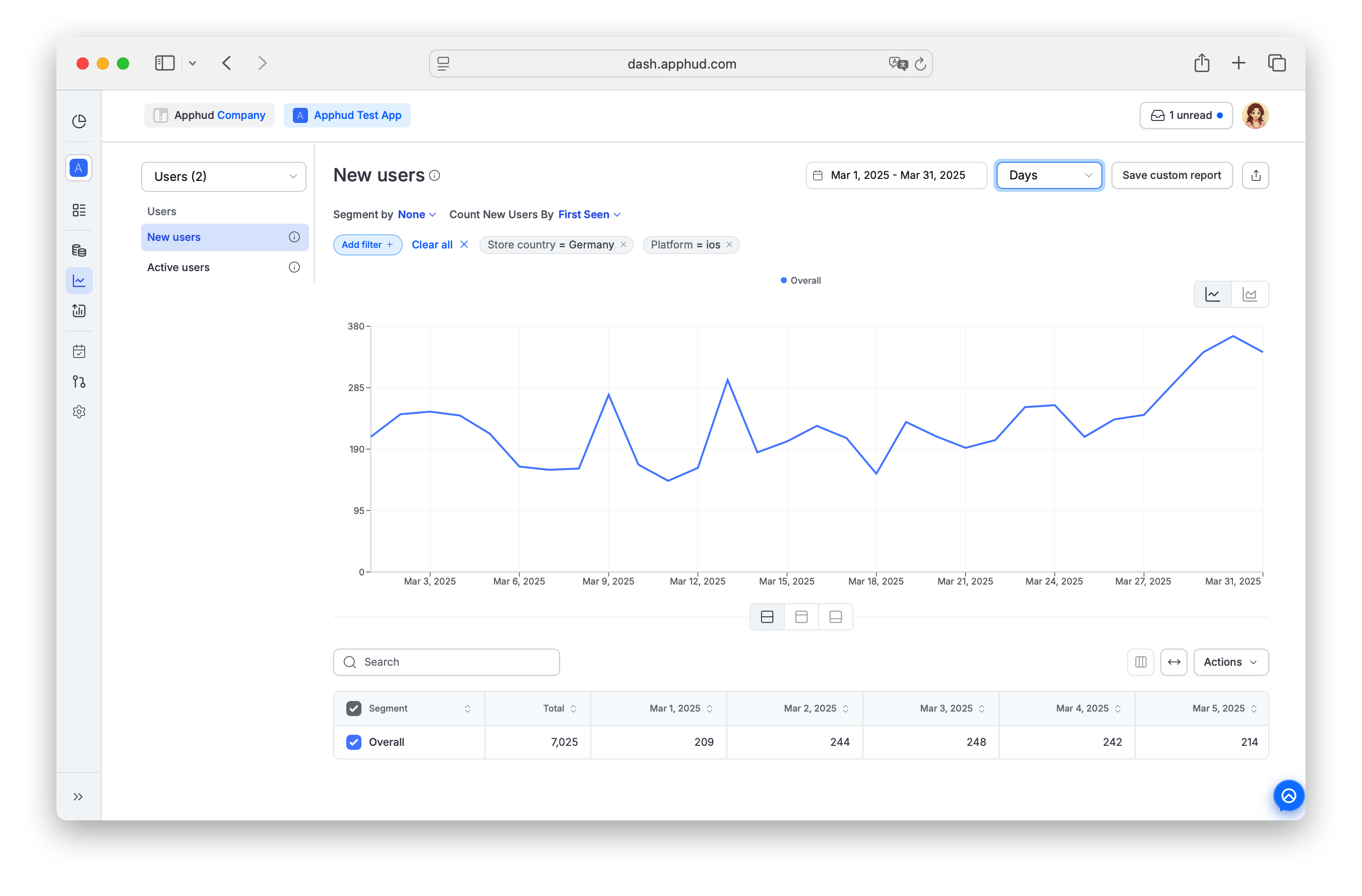Open the Actions dropdown
Image resolution: width=1362 pixels, height=896 pixels.
point(1231,662)
